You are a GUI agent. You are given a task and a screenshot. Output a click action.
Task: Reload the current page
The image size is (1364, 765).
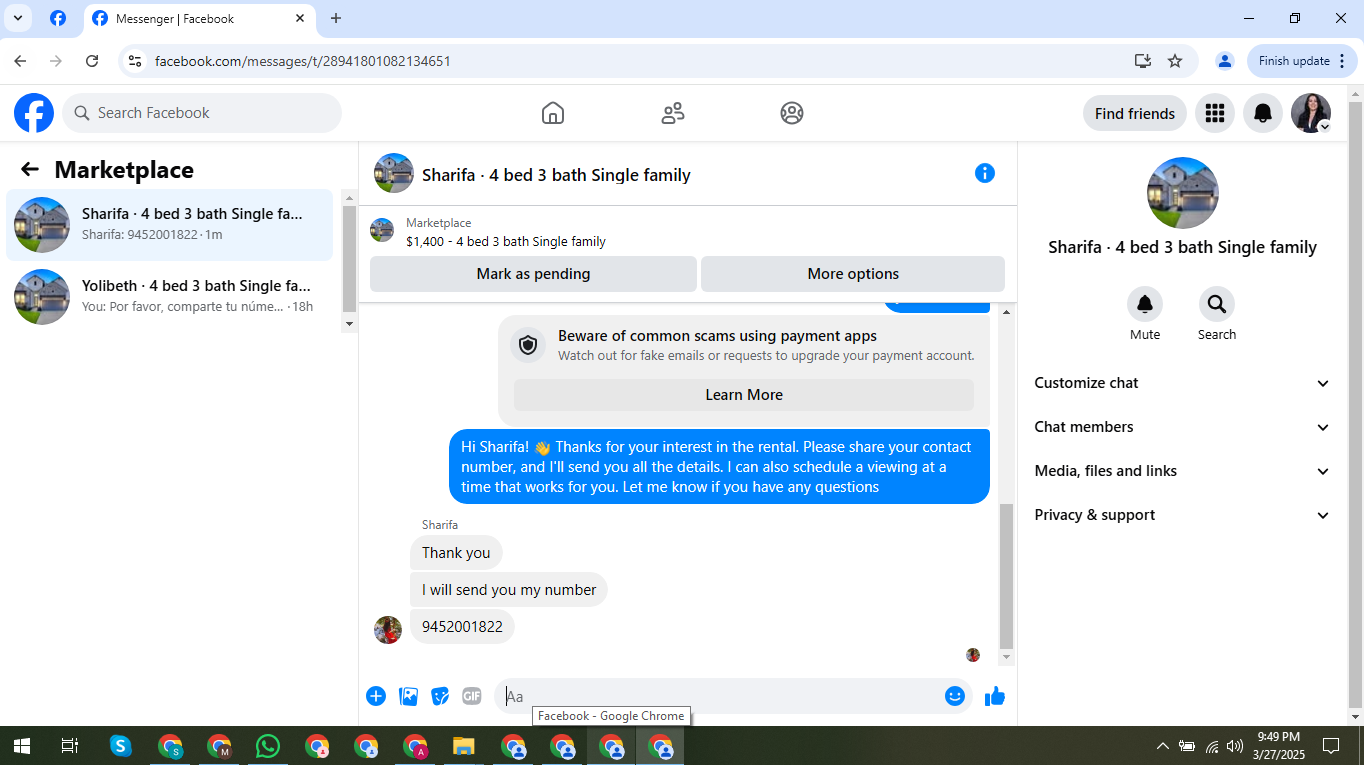tap(92, 61)
